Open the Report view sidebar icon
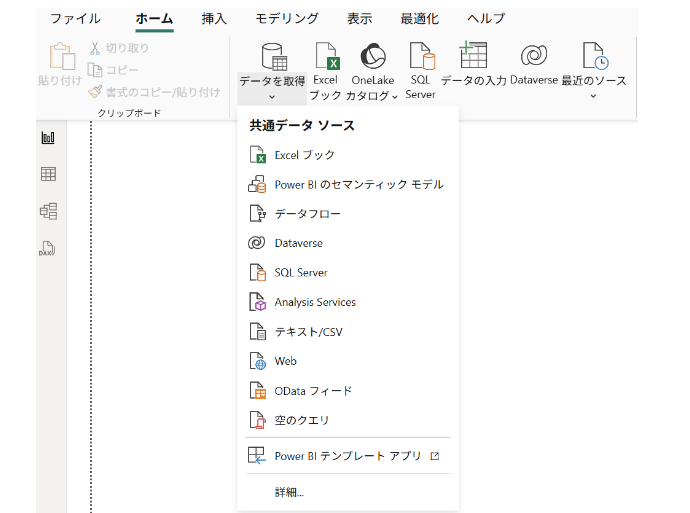The image size is (690, 513). tap(48, 138)
